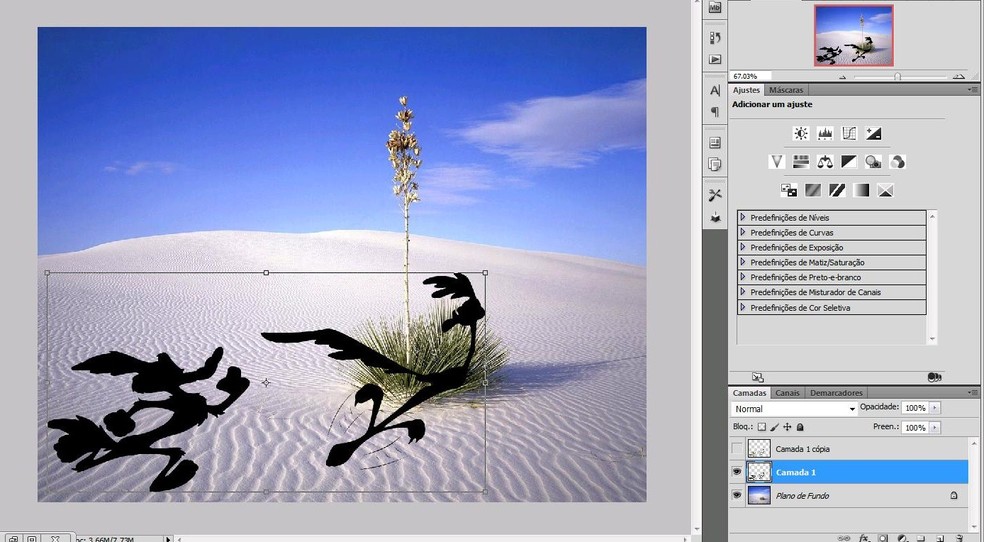This screenshot has height=542, width=984.
Task: Click the Navigator zoom in button
Action: coord(958,77)
